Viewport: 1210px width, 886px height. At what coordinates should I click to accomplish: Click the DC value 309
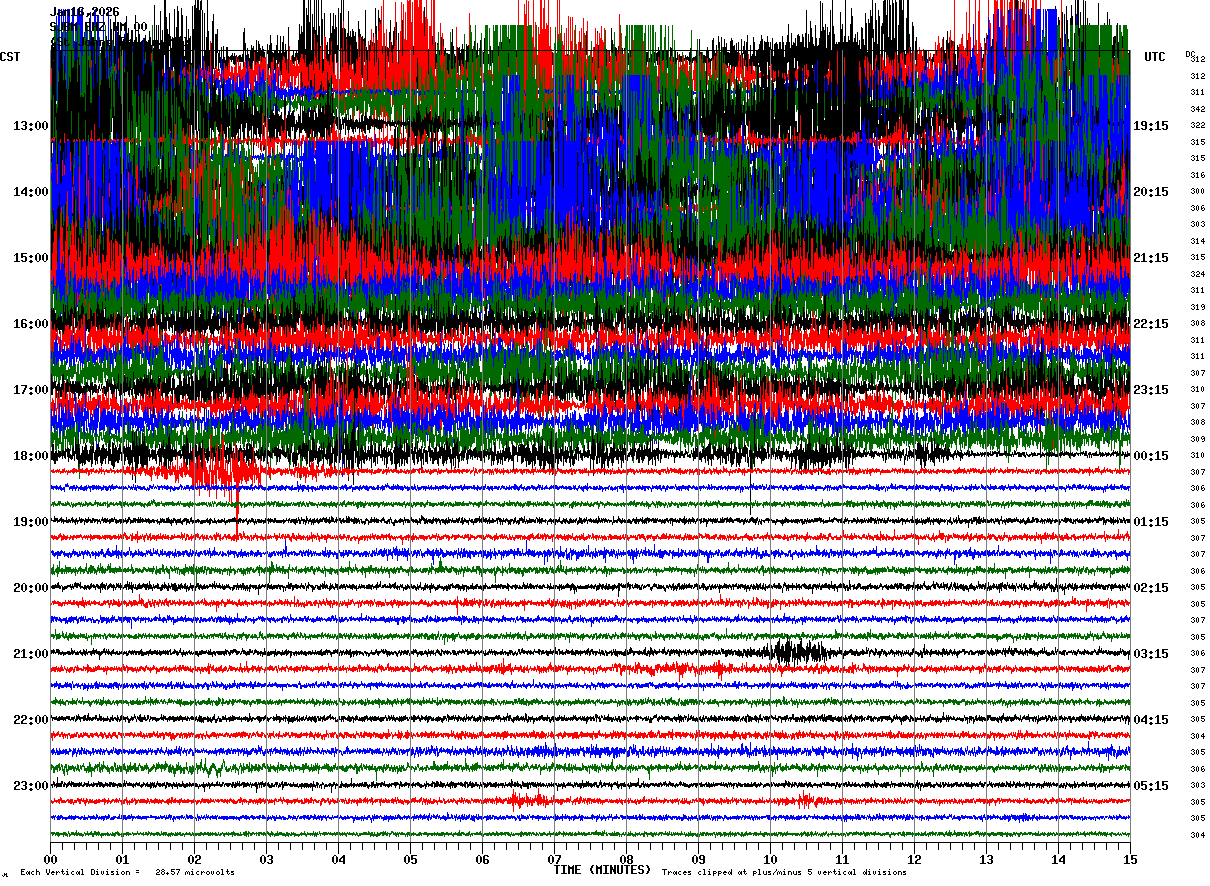click(x=1197, y=439)
